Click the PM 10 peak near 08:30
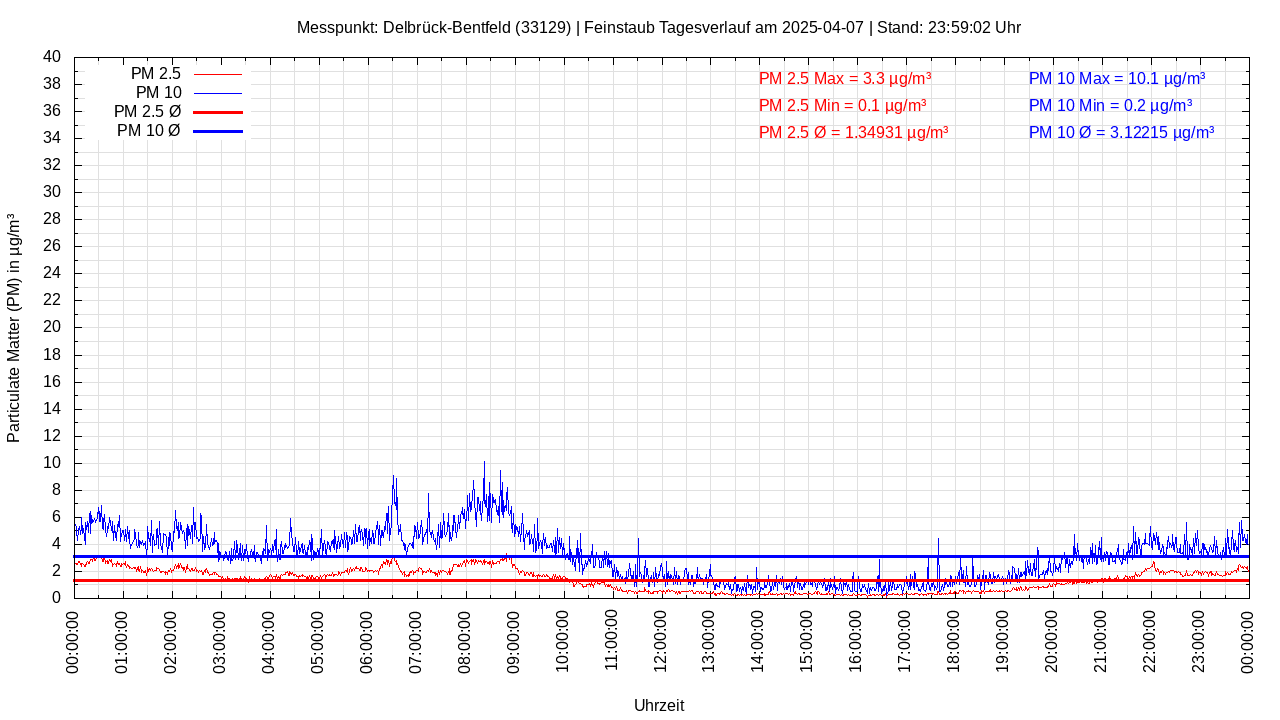The width and height of the screenshot is (1280, 720). (485, 464)
